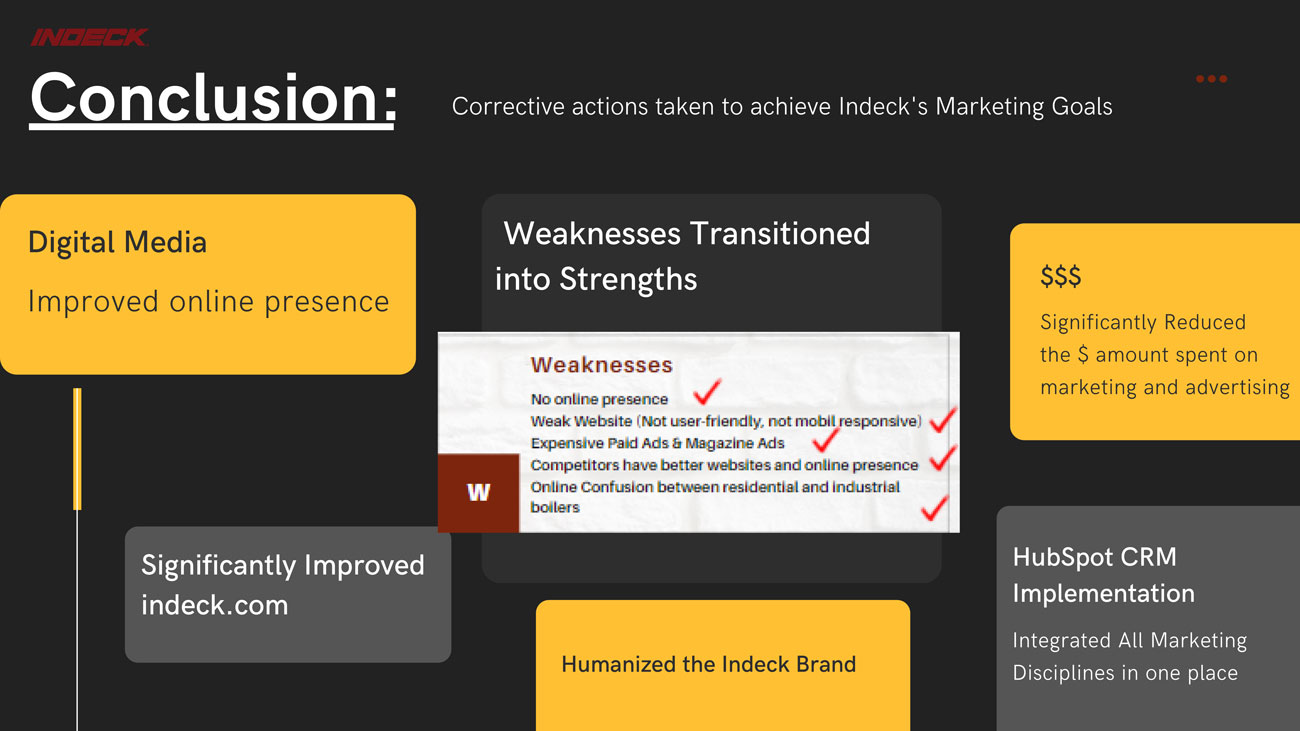Click the Corrective actions subtitle text
Image resolution: width=1300 pixels, height=731 pixels.
click(x=782, y=107)
